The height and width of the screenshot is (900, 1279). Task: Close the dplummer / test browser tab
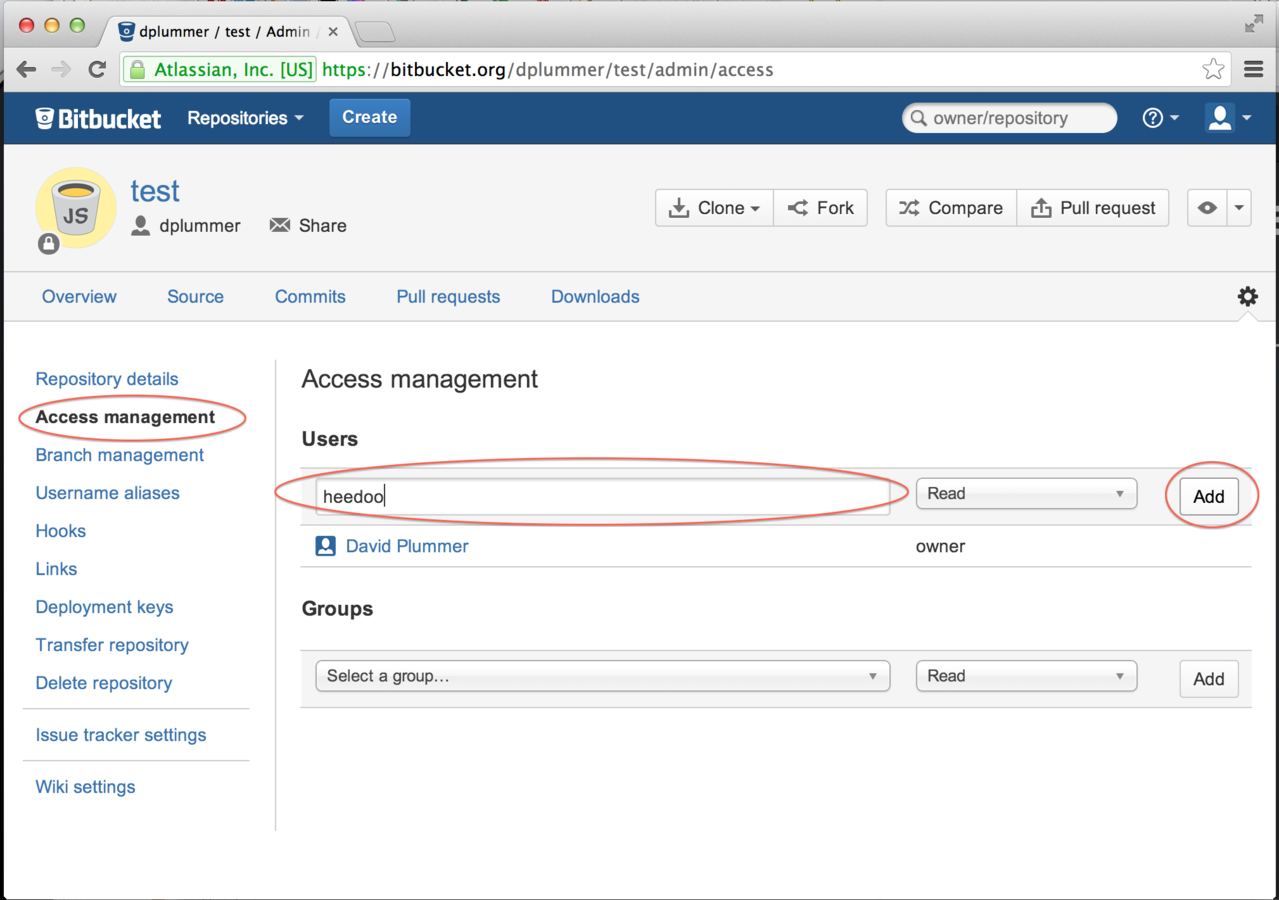point(333,32)
